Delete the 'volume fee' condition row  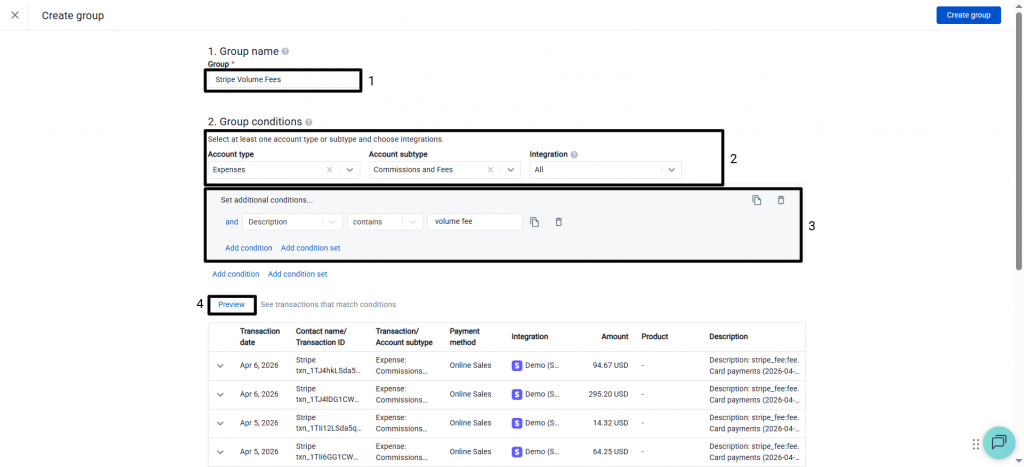click(x=559, y=222)
